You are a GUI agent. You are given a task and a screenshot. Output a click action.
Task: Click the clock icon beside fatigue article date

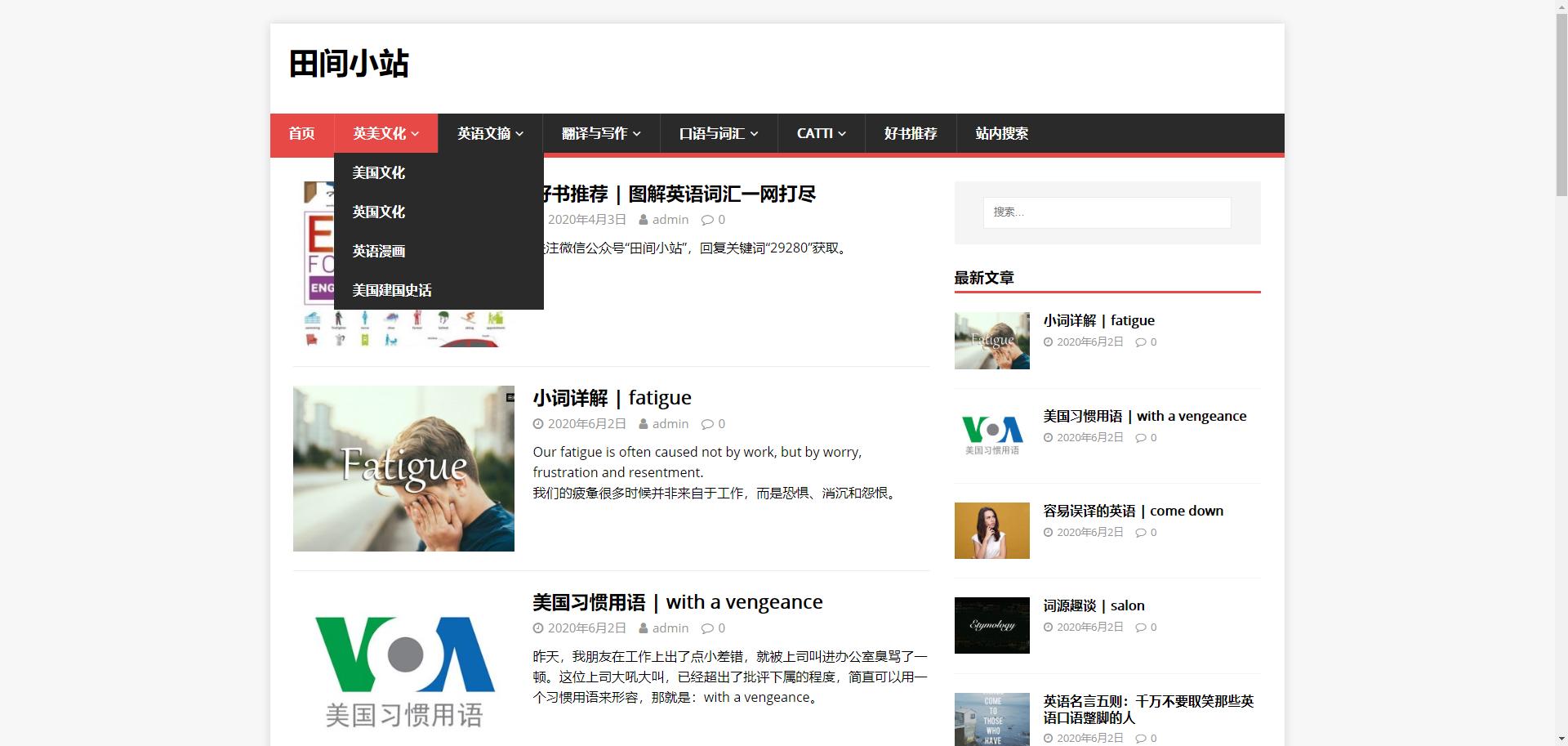coord(538,423)
